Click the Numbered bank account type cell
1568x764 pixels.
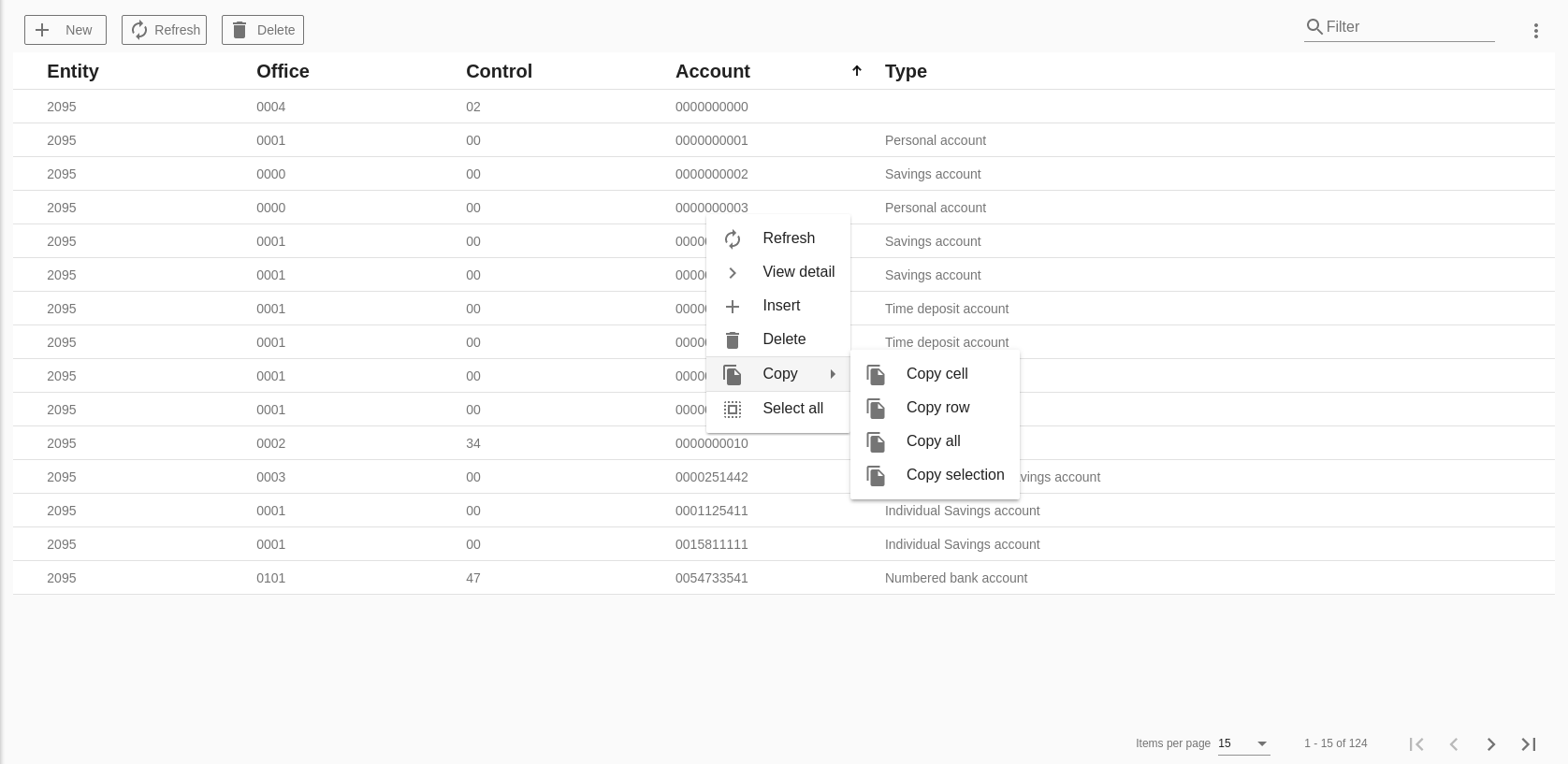[x=956, y=578]
